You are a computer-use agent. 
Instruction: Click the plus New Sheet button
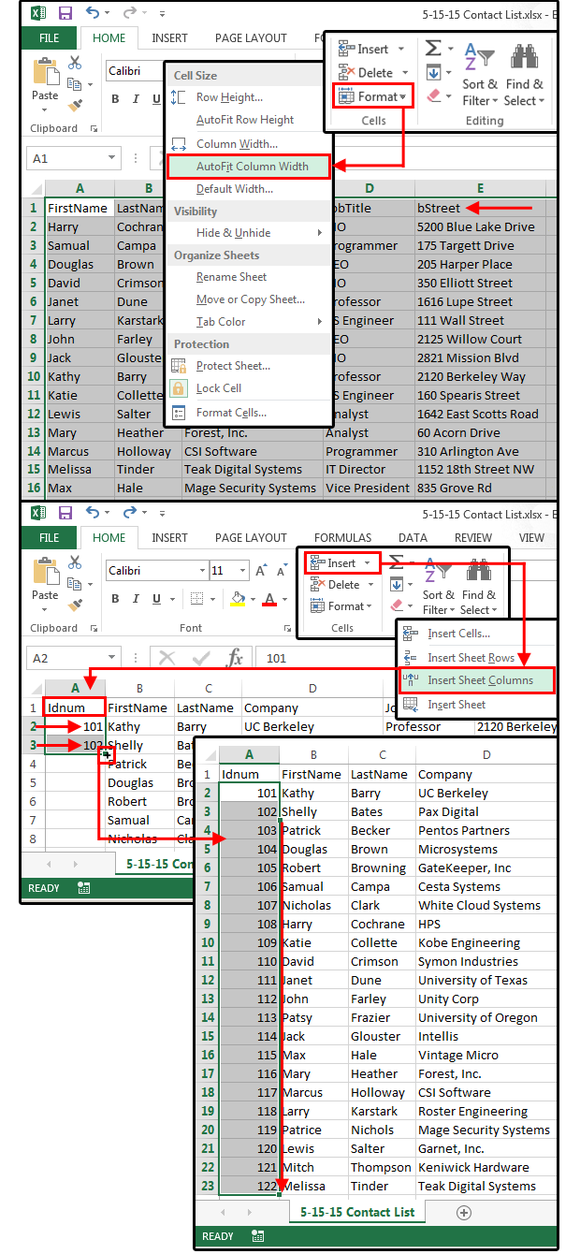[463, 1211]
